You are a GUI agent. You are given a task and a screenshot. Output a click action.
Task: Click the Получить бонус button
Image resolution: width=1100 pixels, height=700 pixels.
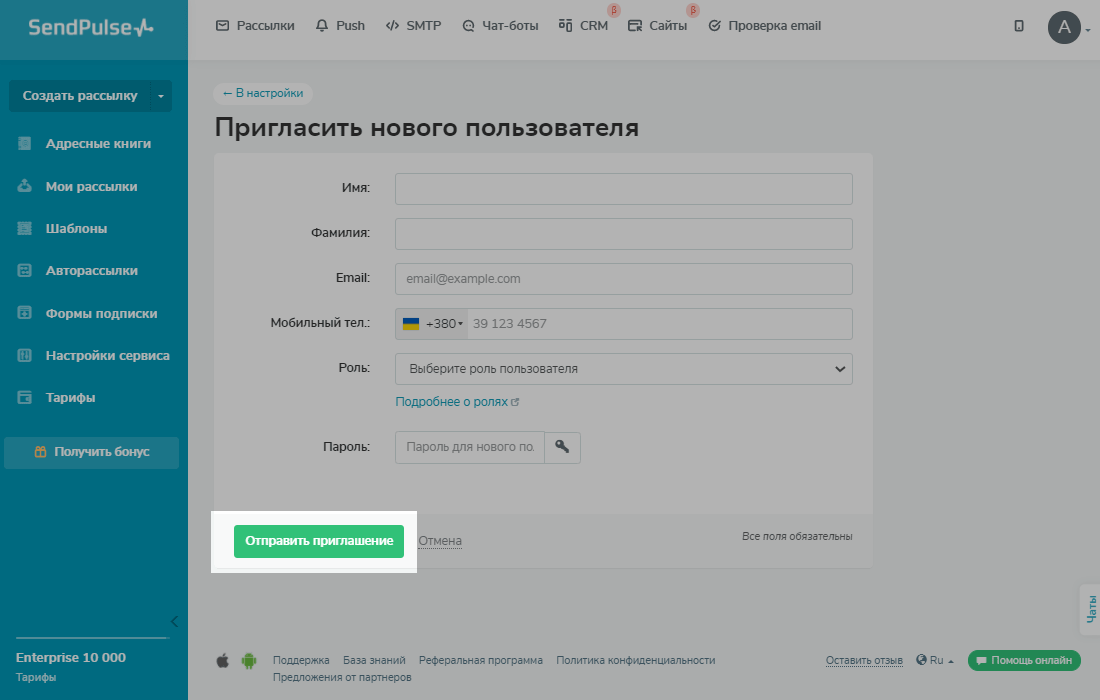pos(91,452)
